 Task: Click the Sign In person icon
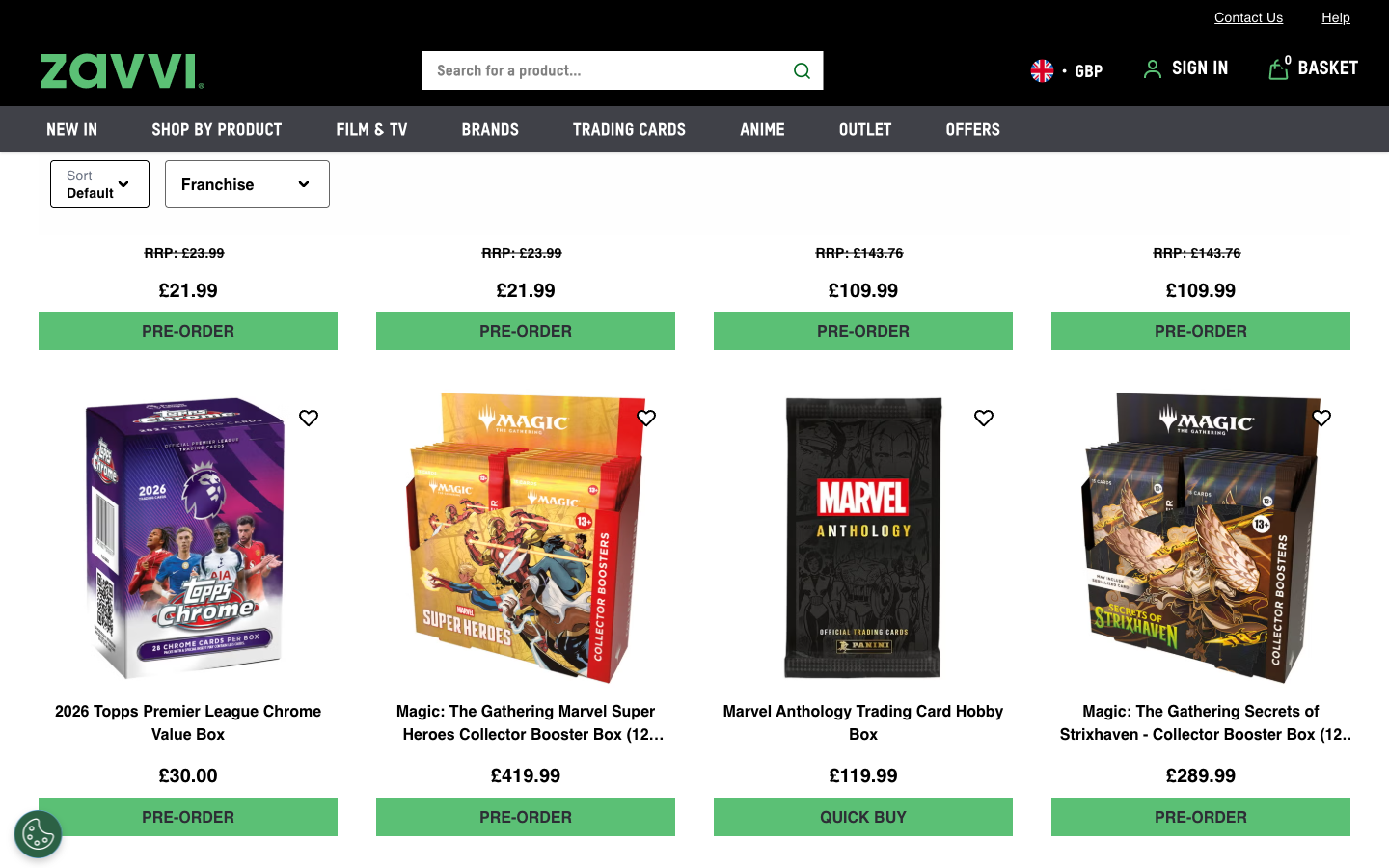1152,68
